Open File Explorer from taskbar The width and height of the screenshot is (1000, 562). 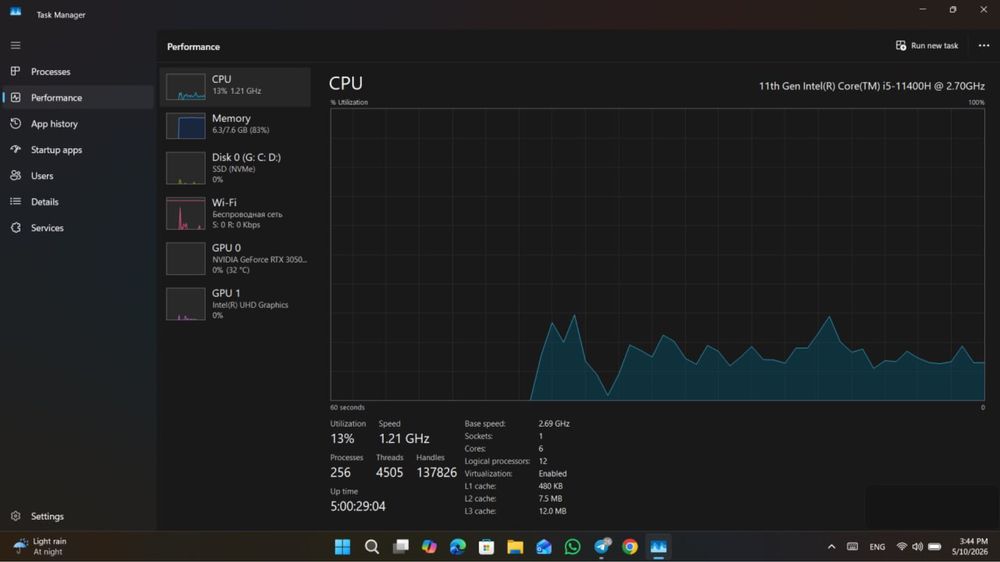point(515,547)
